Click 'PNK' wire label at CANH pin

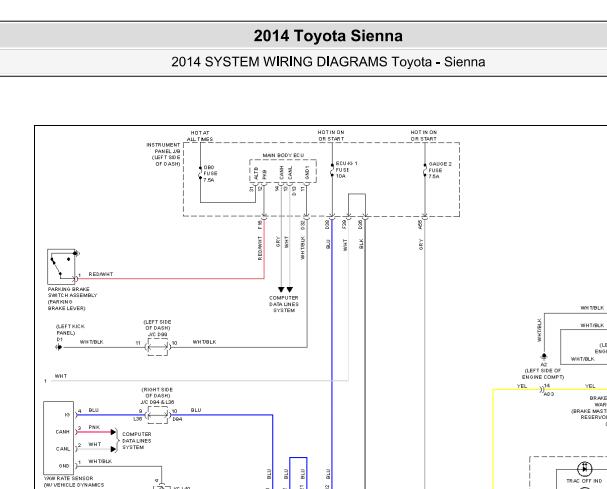tap(94, 427)
